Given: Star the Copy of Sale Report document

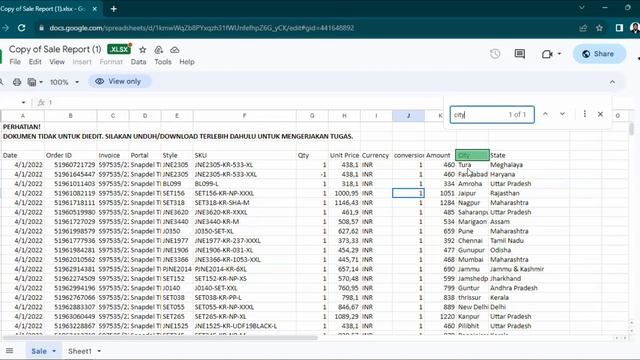Looking at the screenshot, I should point(142,50).
